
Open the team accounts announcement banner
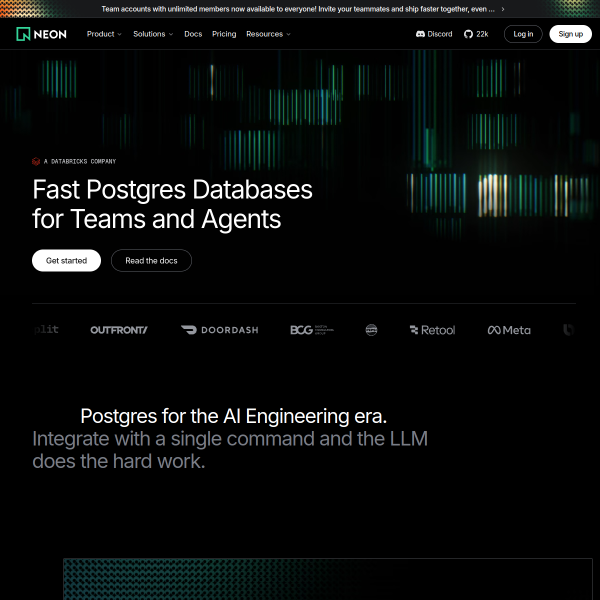(298, 9)
